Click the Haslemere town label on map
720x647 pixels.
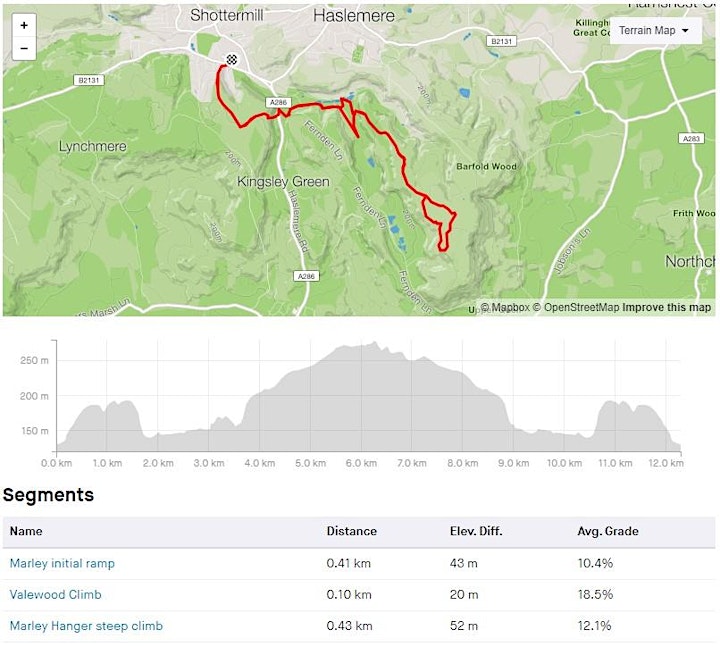(354, 16)
